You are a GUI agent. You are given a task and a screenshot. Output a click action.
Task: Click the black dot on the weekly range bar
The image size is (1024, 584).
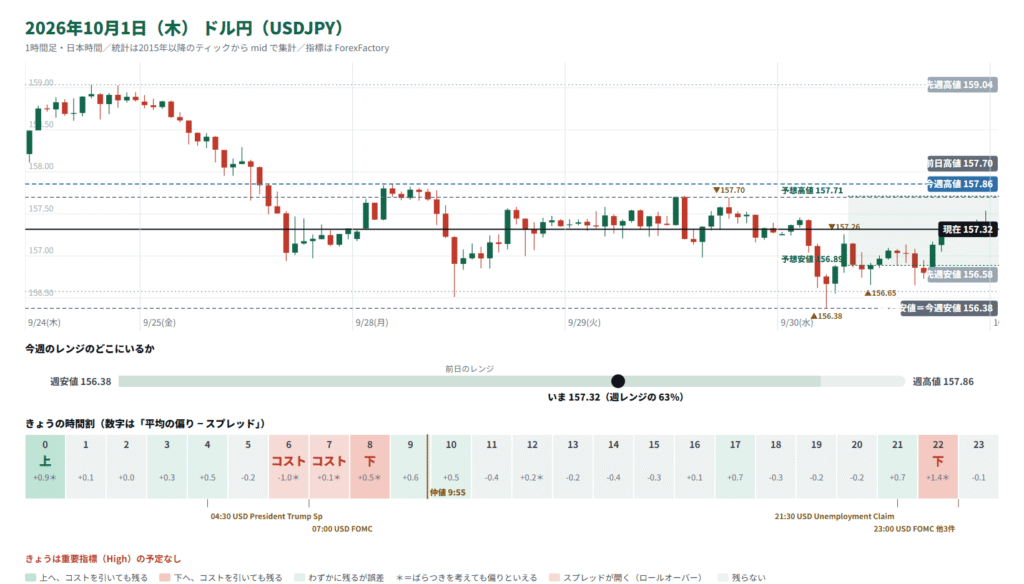[x=618, y=381]
